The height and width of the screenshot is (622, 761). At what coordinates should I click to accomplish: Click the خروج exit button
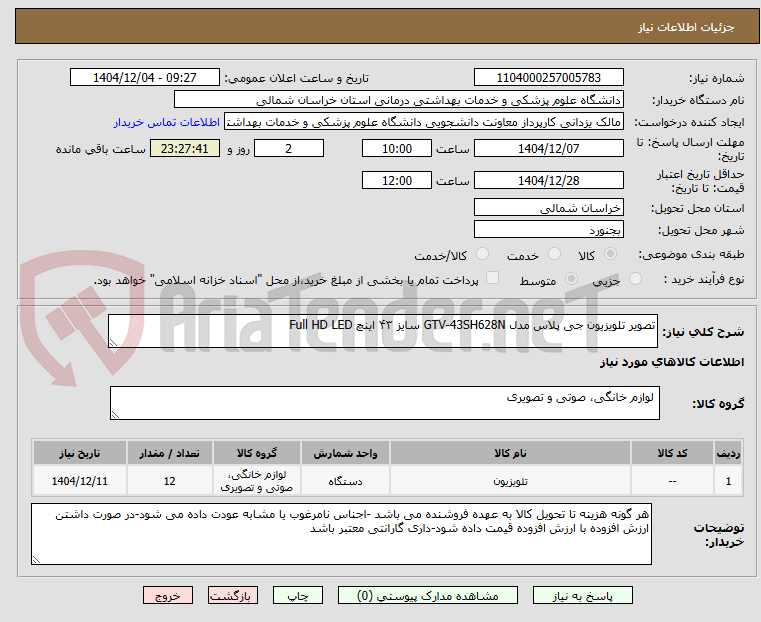pyautogui.click(x=167, y=596)
